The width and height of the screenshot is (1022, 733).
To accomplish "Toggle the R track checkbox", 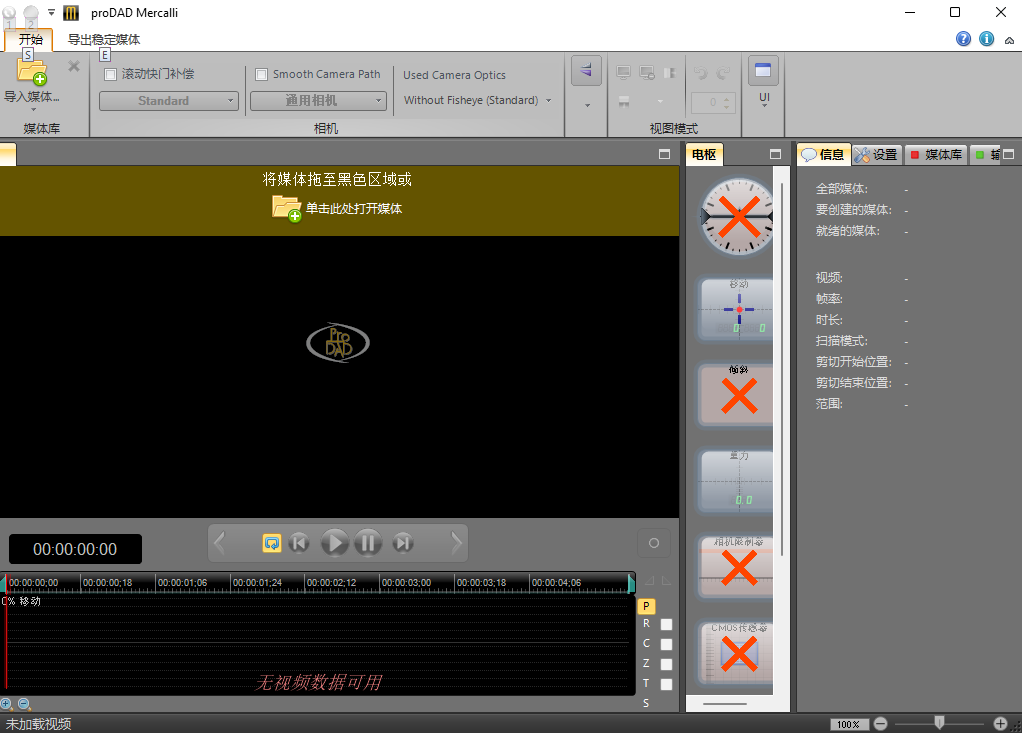I will pyautogui.click(x=666, y=624).
